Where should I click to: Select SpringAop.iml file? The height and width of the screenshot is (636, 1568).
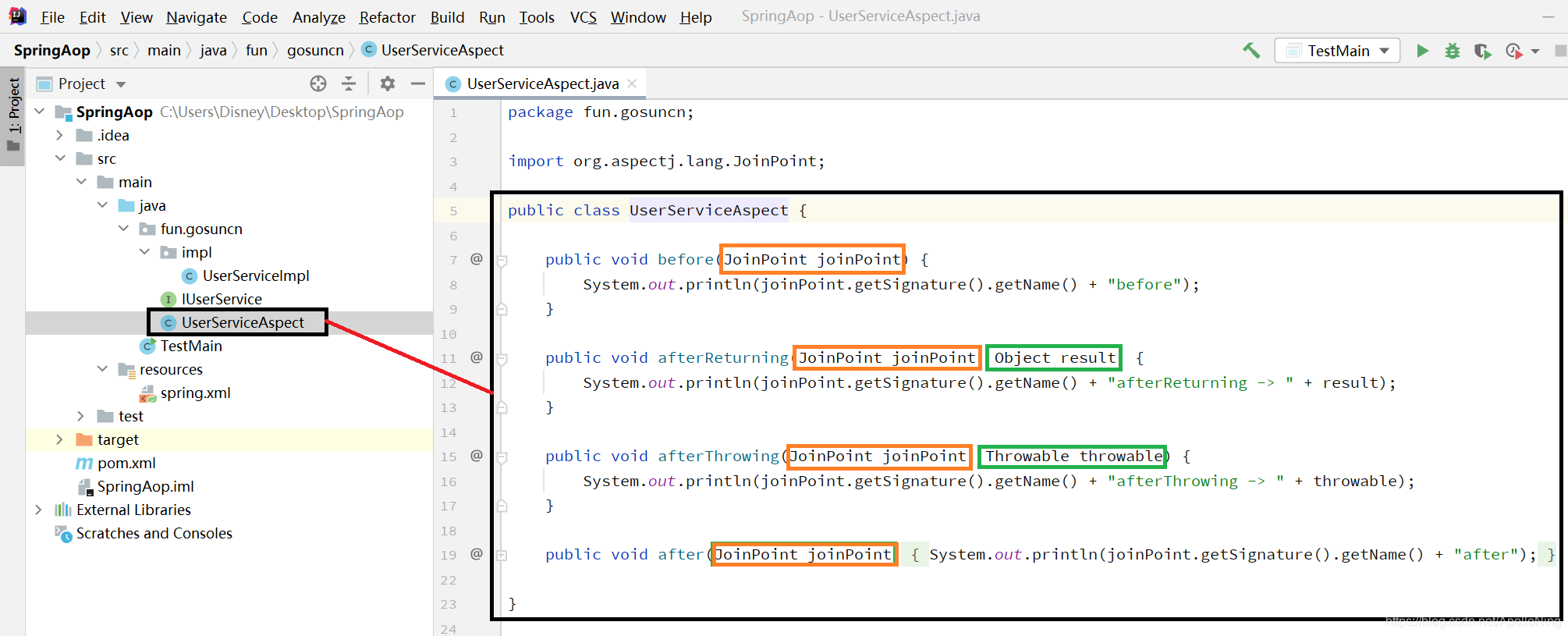[x=136, y=486]
